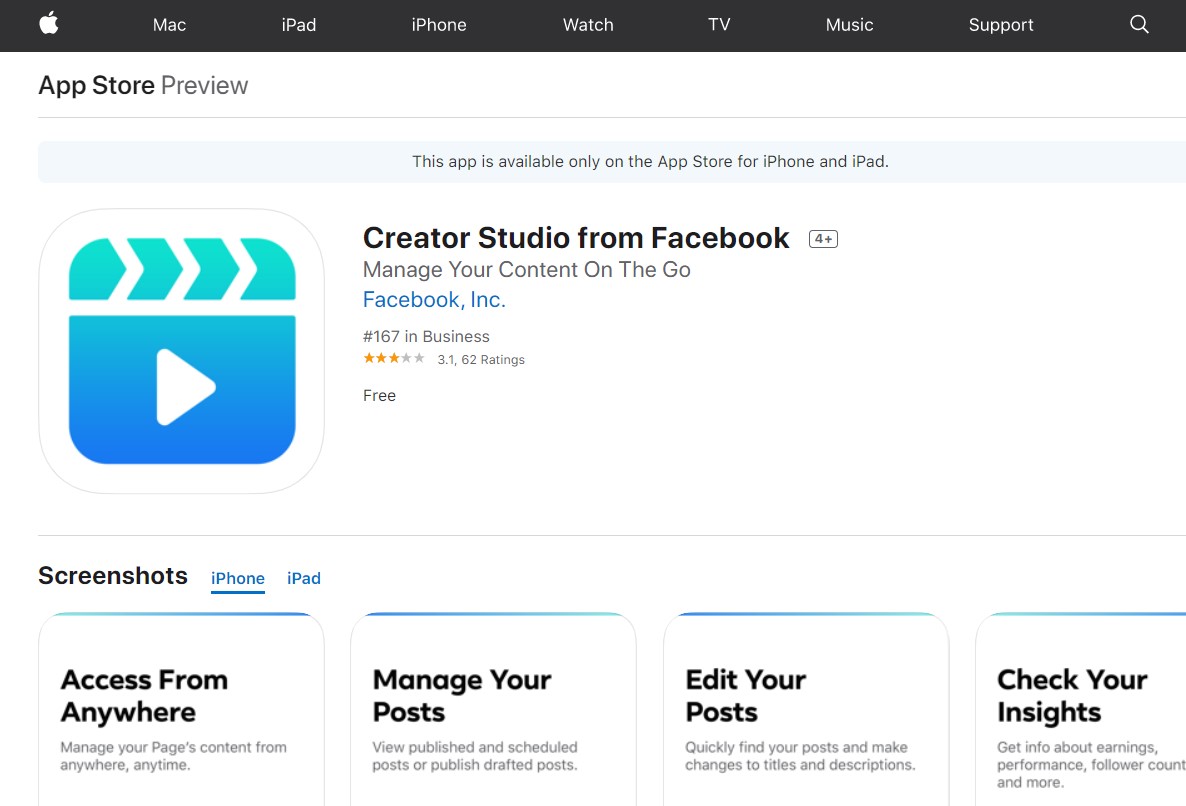Image resolution: width=1186 pixels, height=806 pixels.
Task: Click the App Store Preview heading
Action: click(143, 85)
